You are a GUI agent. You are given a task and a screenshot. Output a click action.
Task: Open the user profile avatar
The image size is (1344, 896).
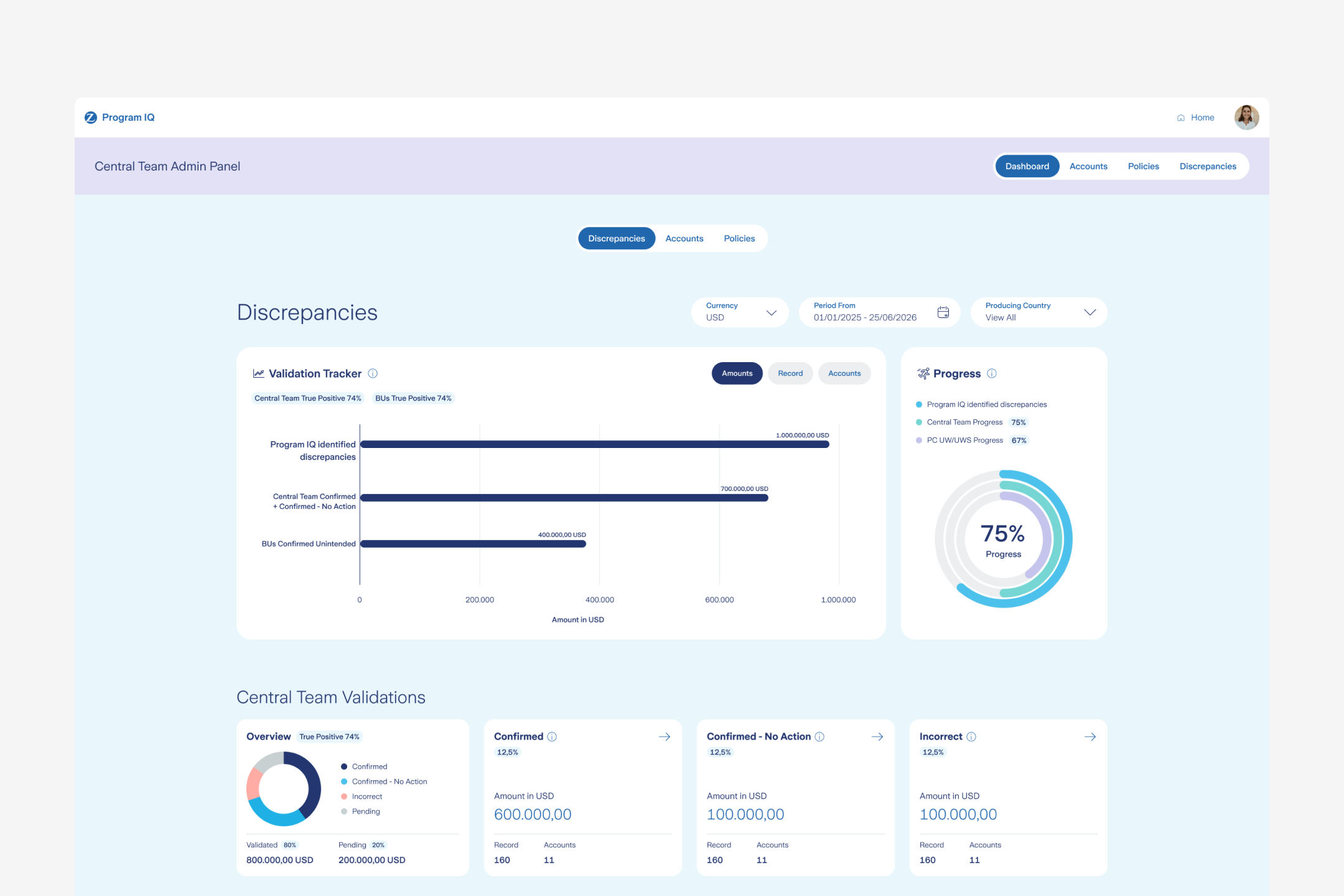[1246, 118]
